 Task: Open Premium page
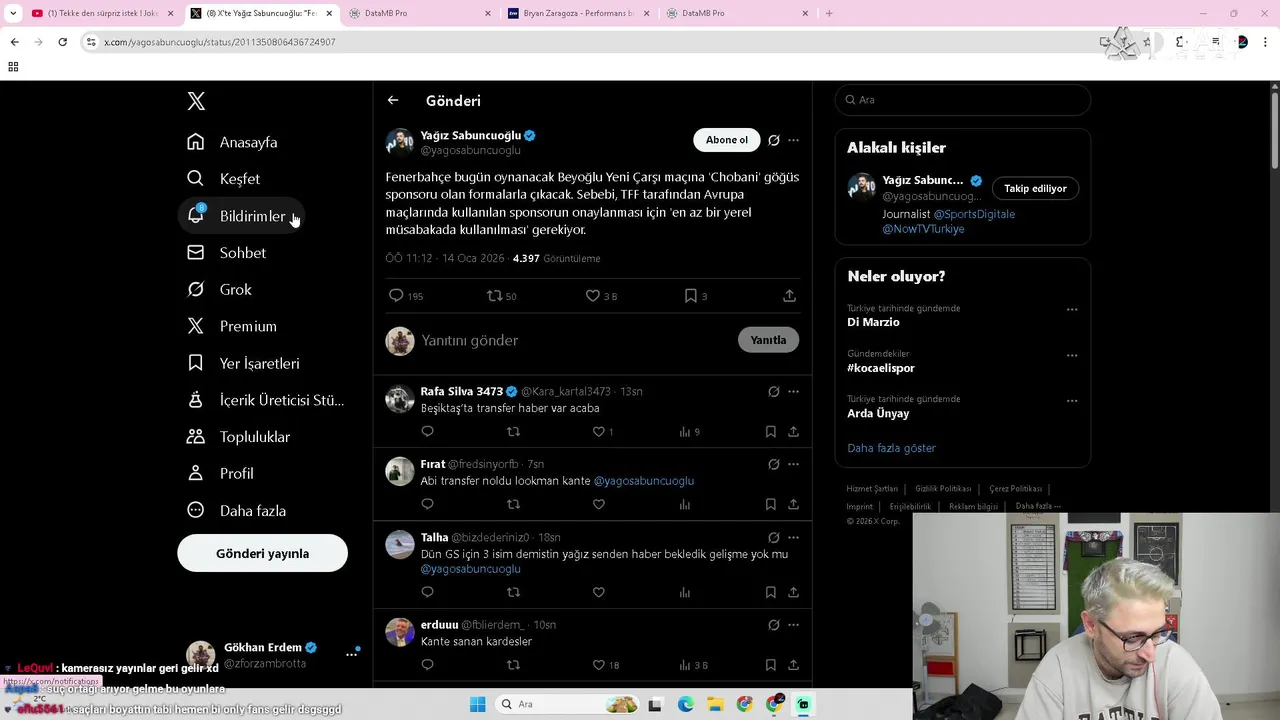[x=231, y=326]
